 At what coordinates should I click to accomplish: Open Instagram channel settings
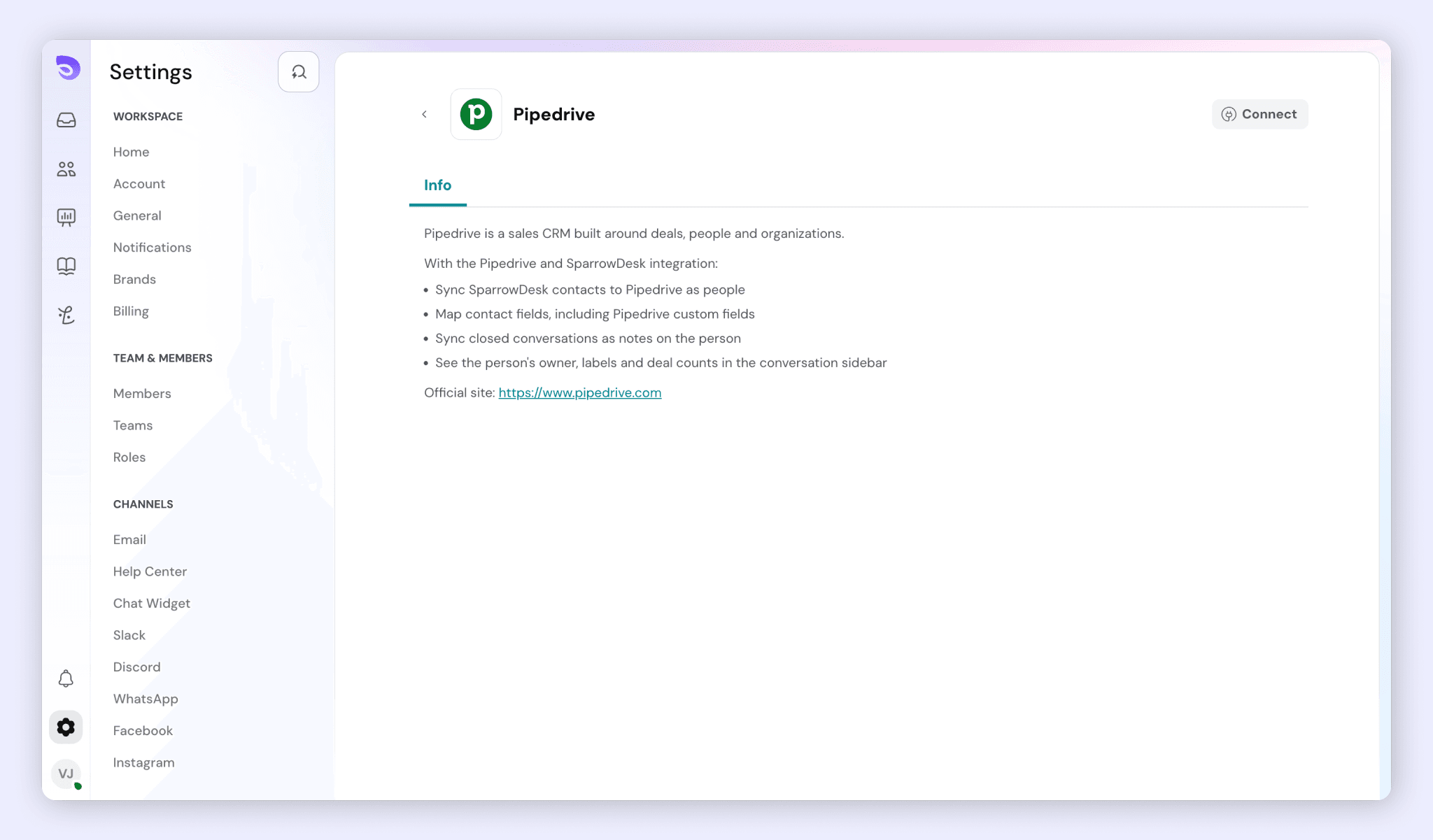(144, 762)
